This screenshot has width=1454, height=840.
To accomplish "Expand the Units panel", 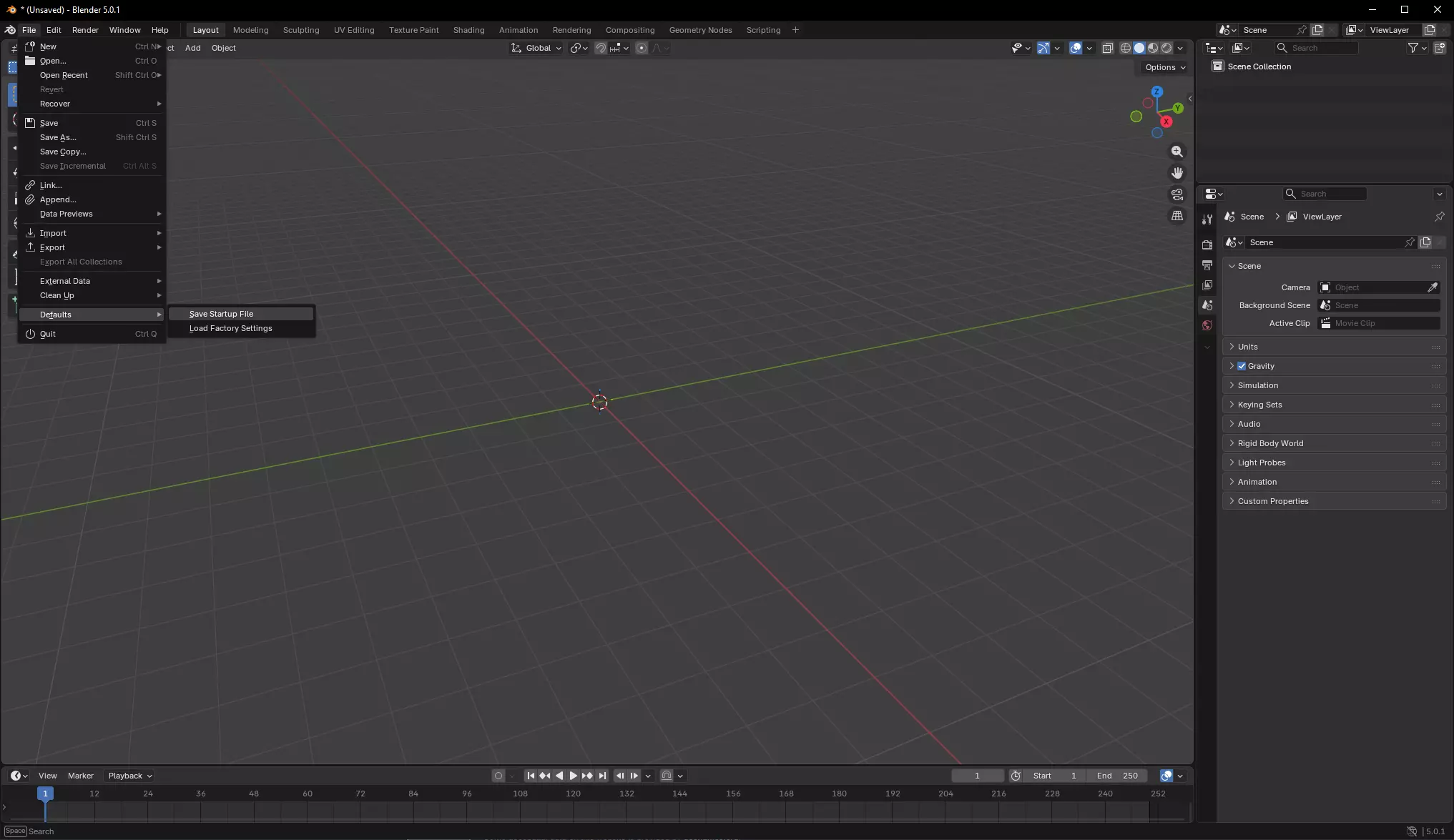I will (1248, 347).
